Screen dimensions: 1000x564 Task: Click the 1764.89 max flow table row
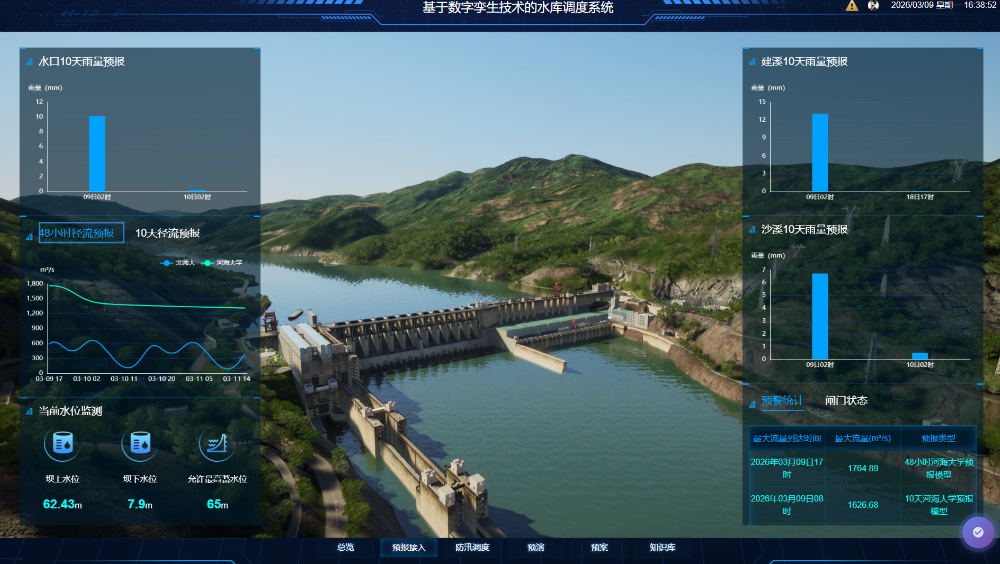[861, 468]
